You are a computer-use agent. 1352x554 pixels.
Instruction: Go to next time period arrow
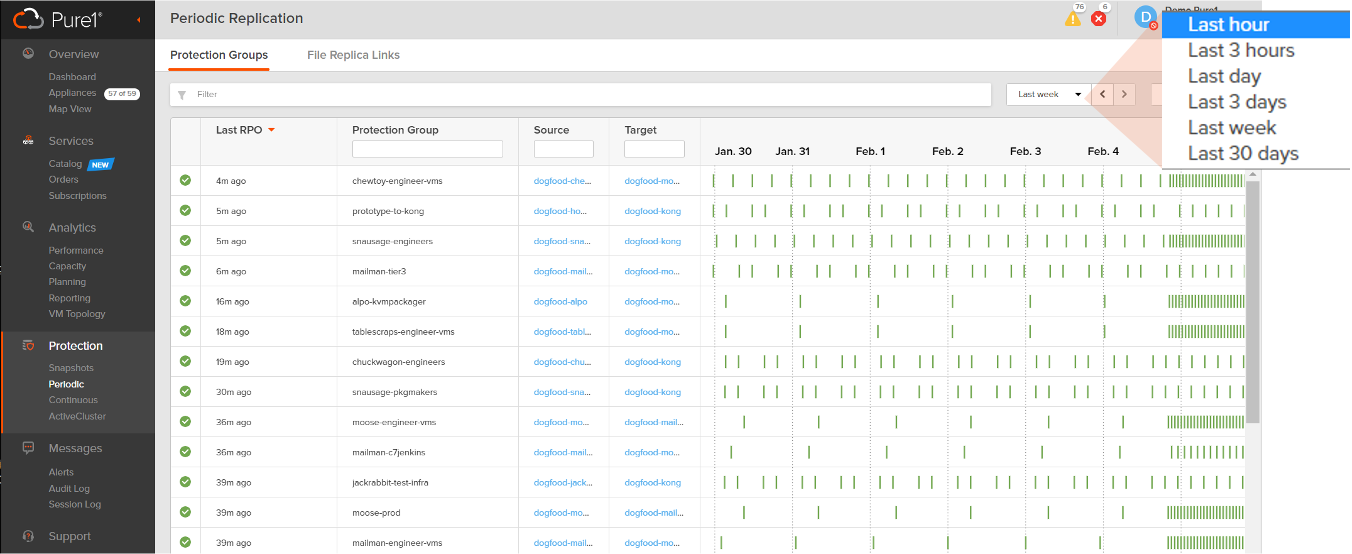pos(1125,94)
